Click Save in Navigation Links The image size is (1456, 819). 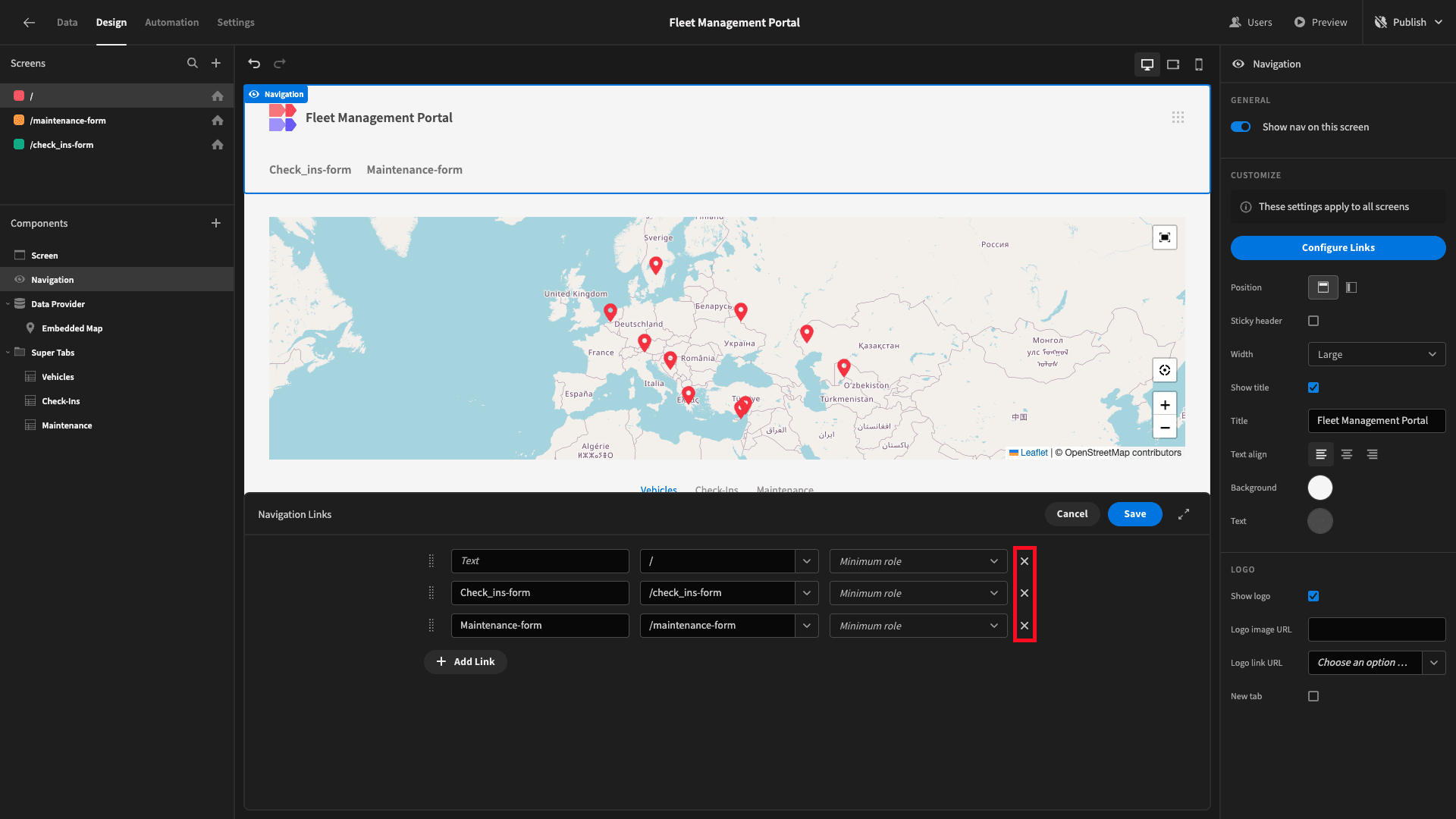1134,514
